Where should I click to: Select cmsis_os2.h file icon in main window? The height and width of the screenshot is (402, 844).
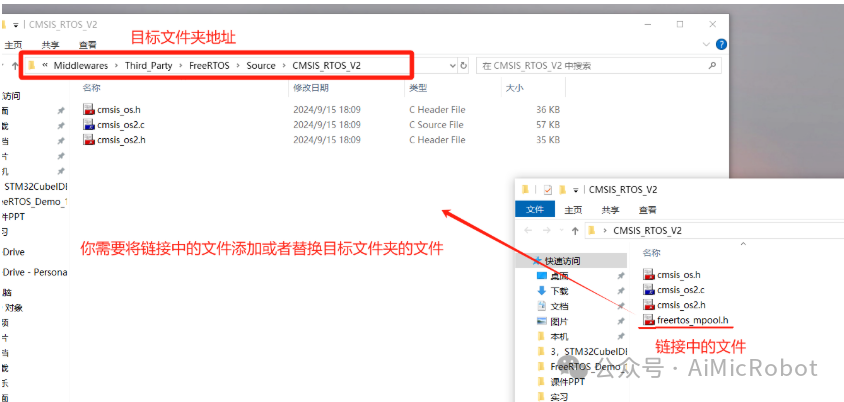coord(89,139)
